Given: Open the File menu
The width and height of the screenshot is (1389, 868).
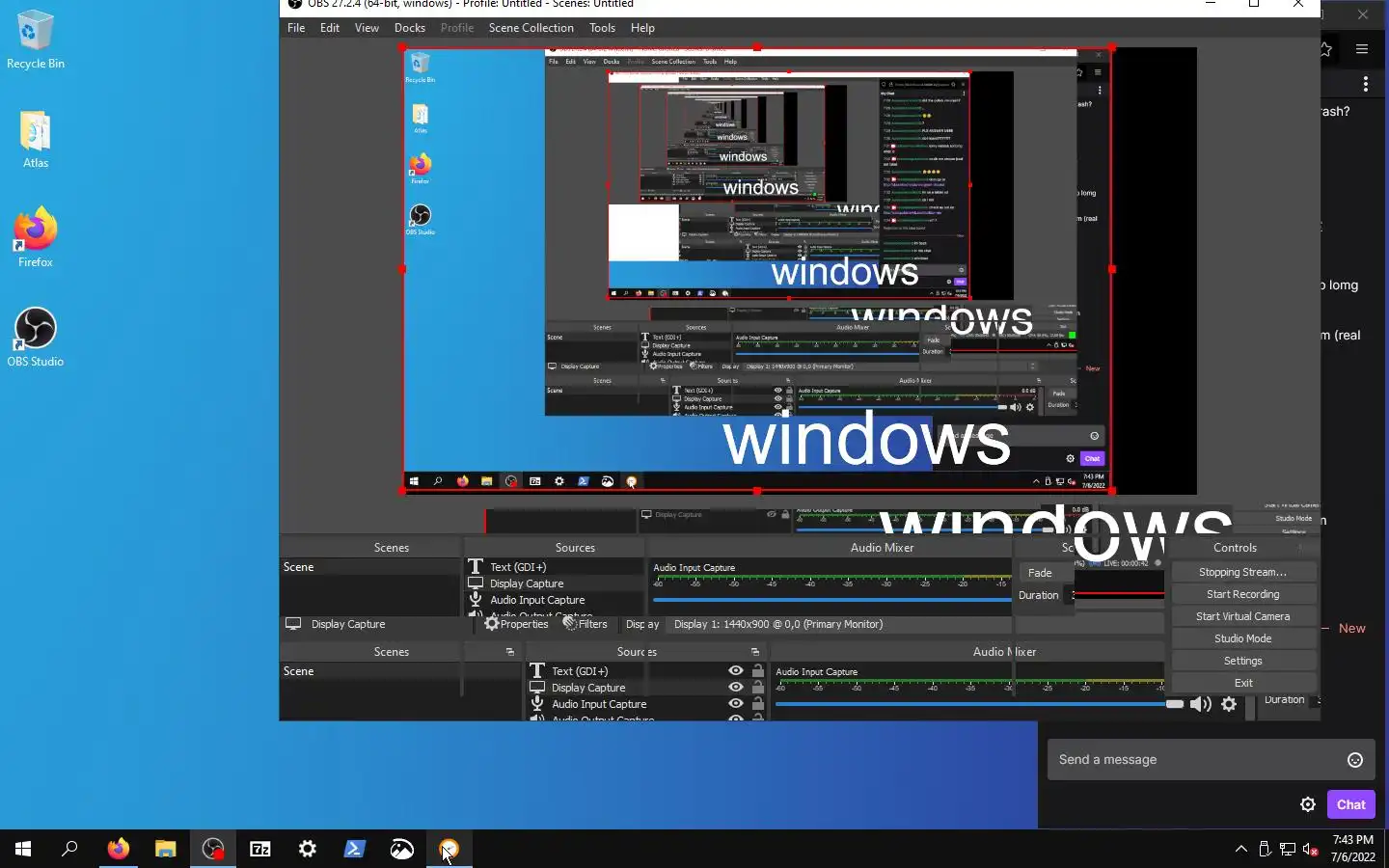Looking at the screenshot, I should (x=296, y=28).
